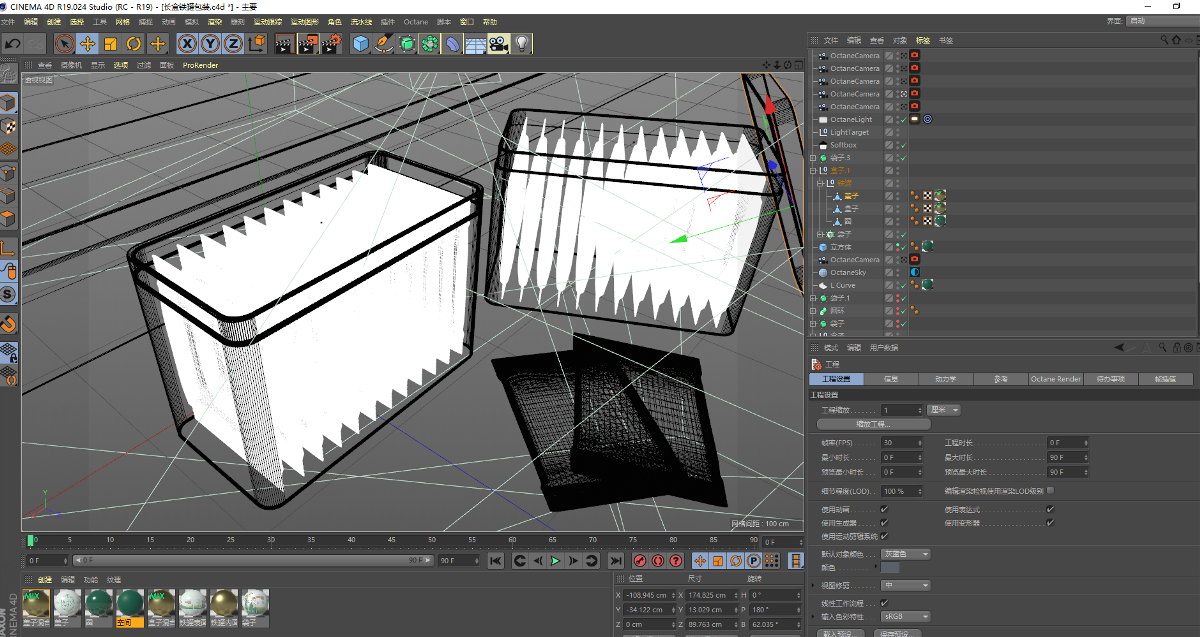Click the LOD field showing 100 %
The width and height of the screenshot is (1200, 637).
pyautogui.click(x=901, y=491)
